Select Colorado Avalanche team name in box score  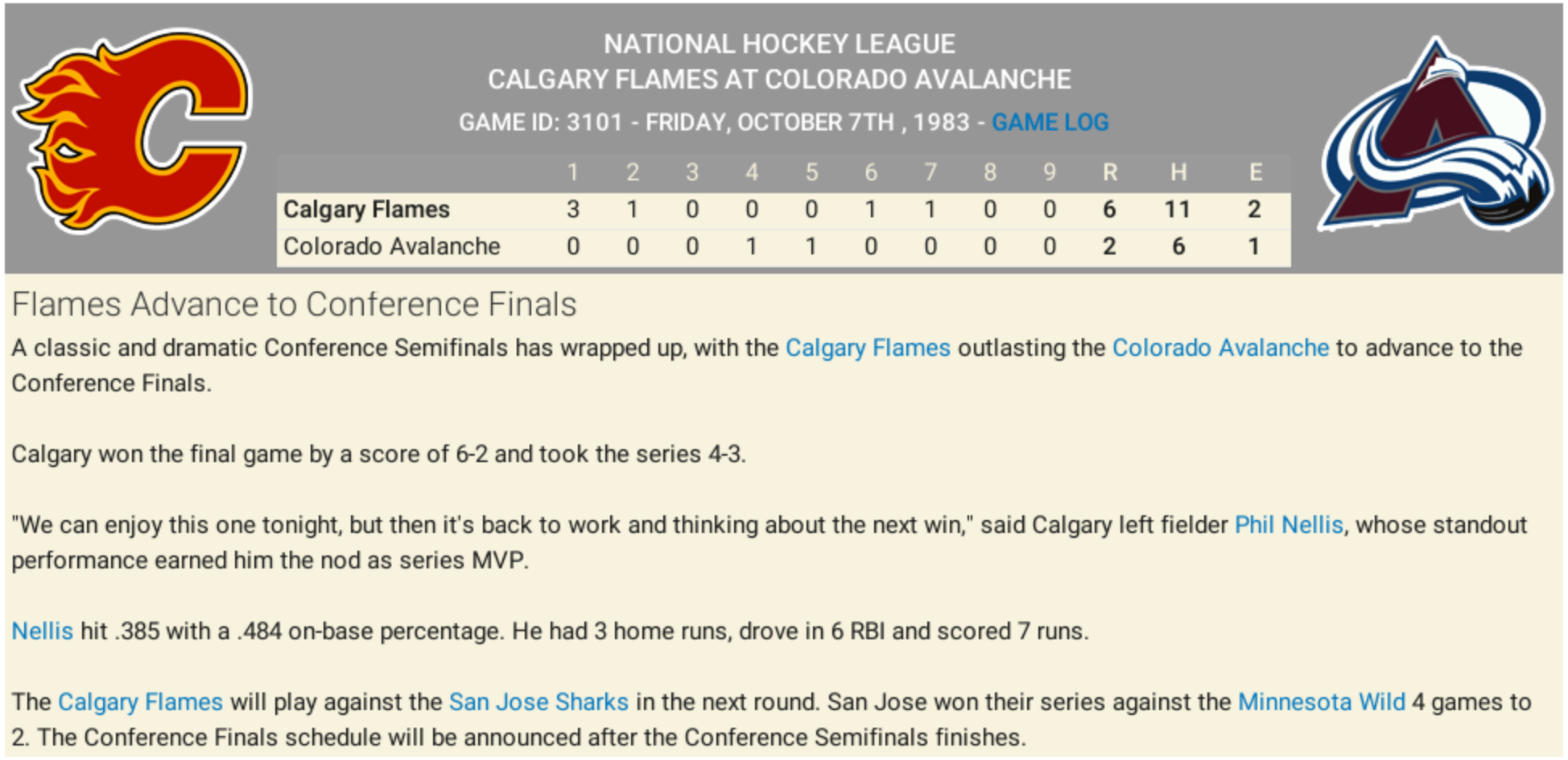(391, 246)
